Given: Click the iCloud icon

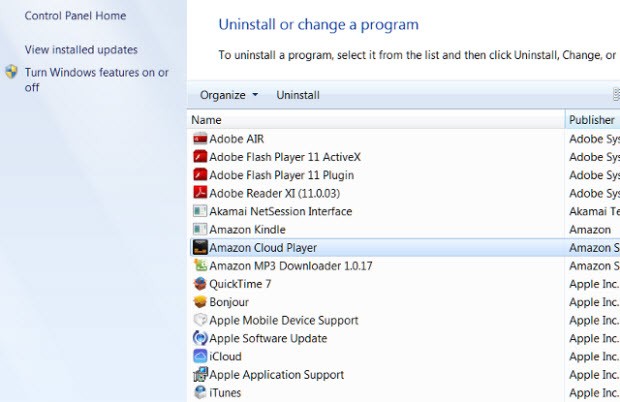Looking at the screenshot, I should point(200,356).
